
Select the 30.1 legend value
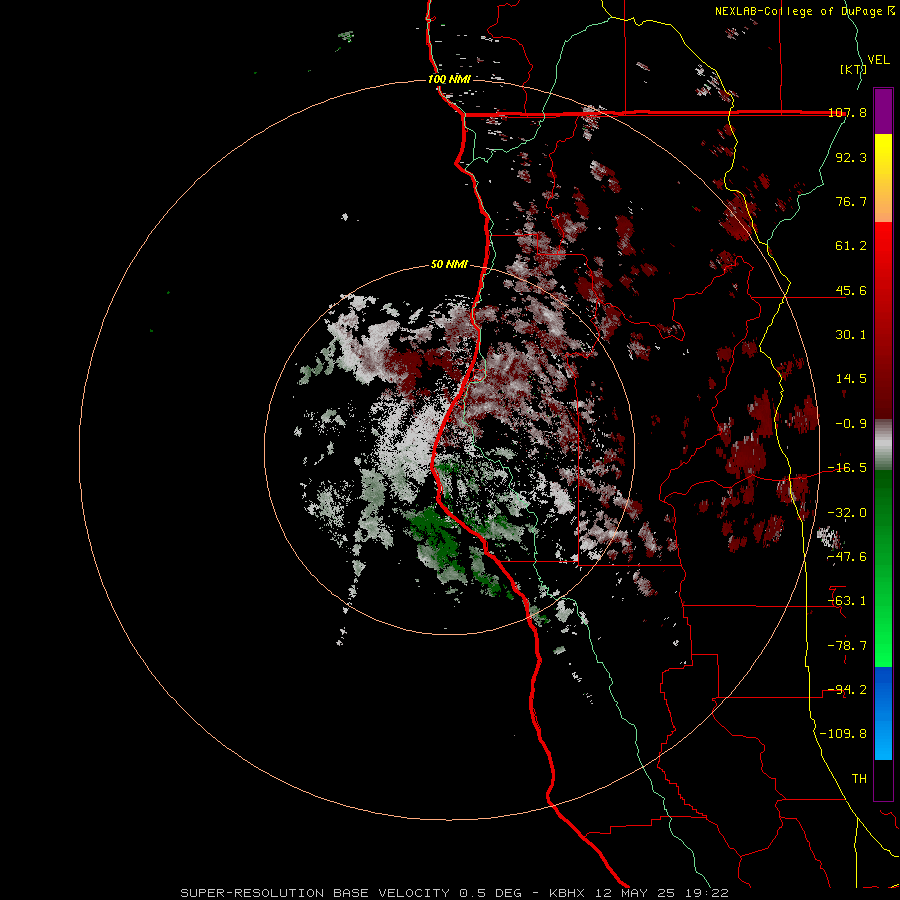pyautogui.click(x=851, y=335)
